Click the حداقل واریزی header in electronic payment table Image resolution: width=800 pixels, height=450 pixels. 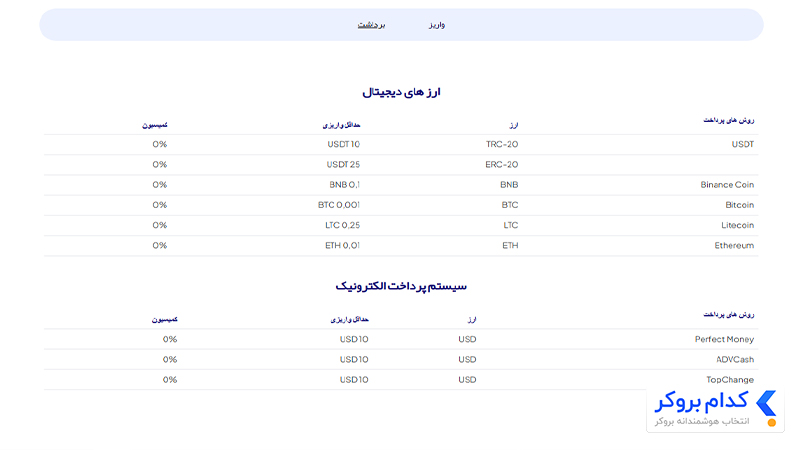(x=349, y=319)
